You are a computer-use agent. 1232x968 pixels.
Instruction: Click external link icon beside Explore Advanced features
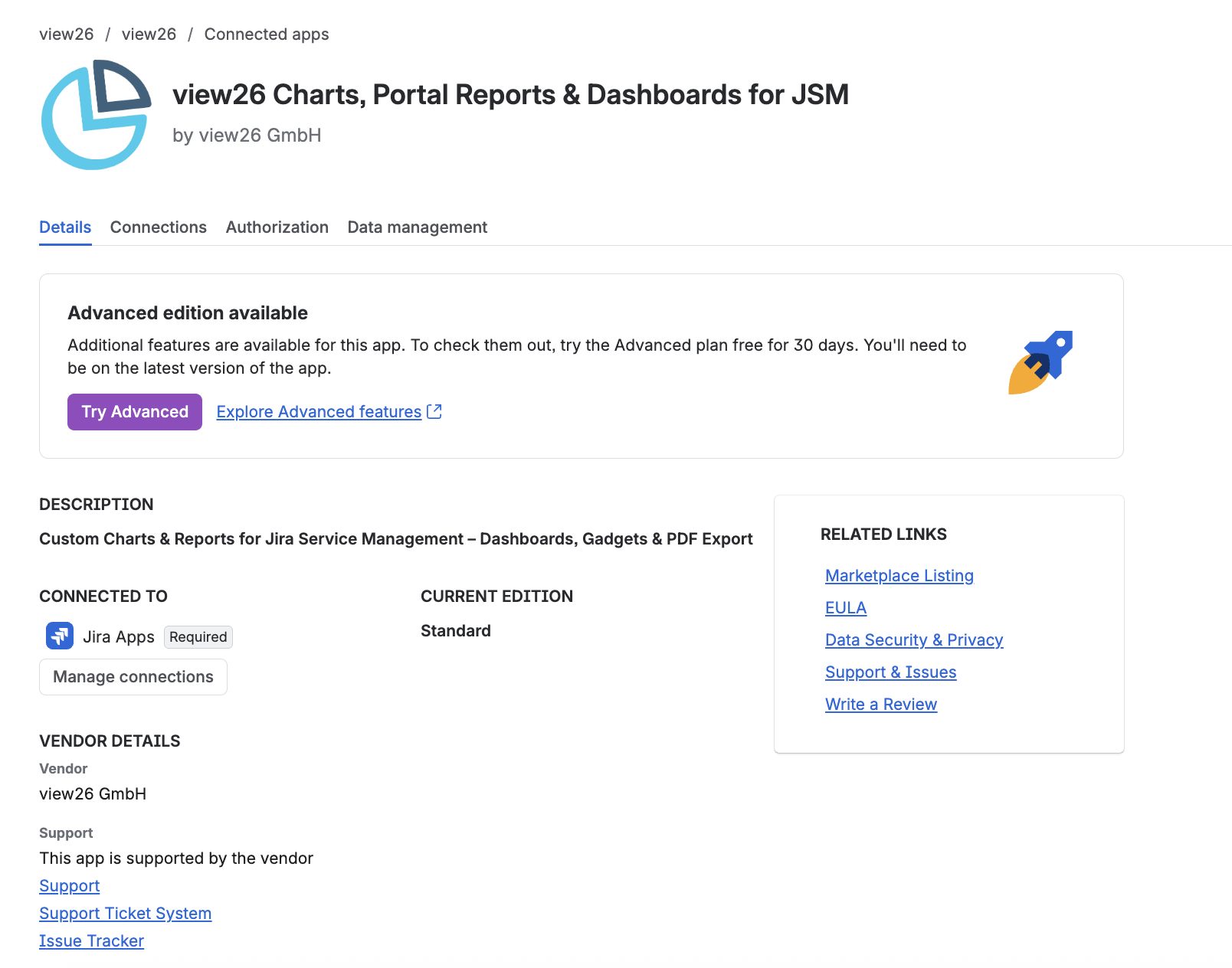point(434,411)
